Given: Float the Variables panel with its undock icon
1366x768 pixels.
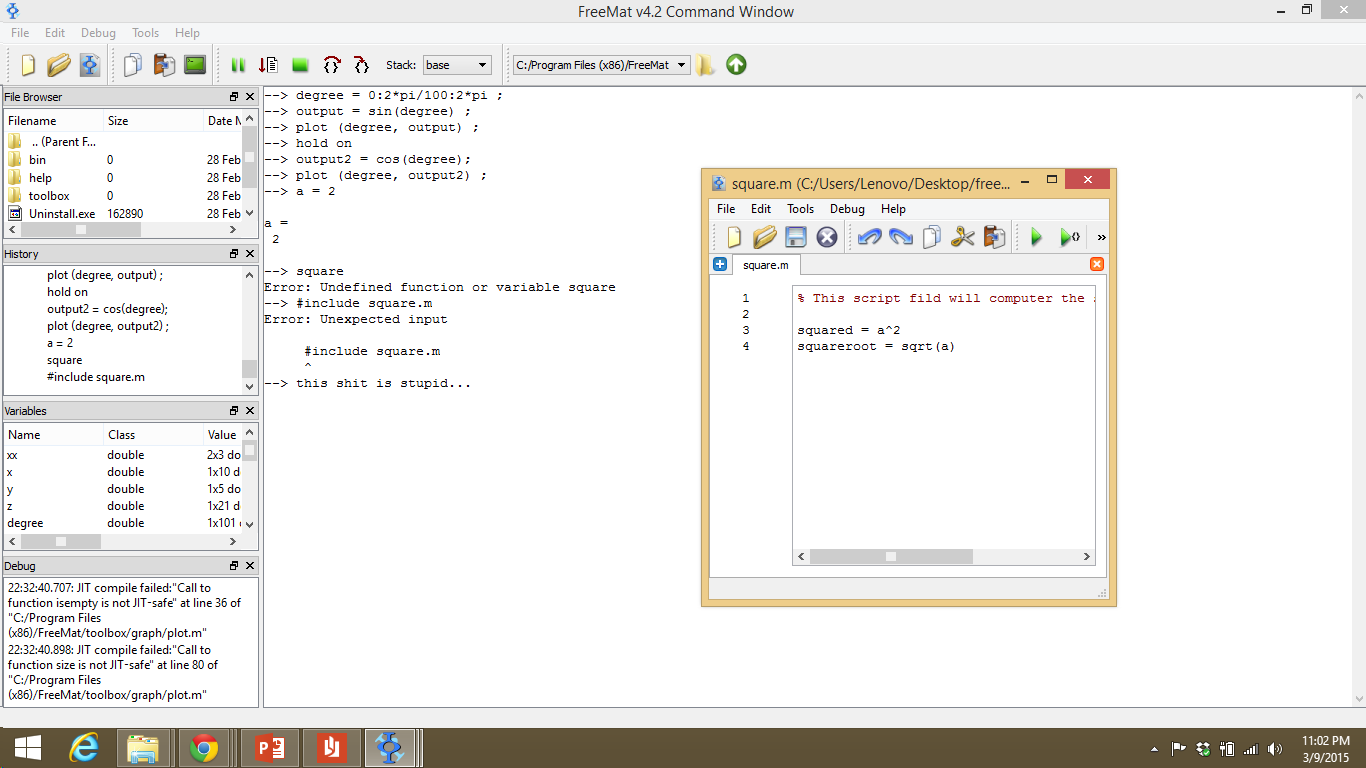Looking at the screenshot, I should (234, 411).
